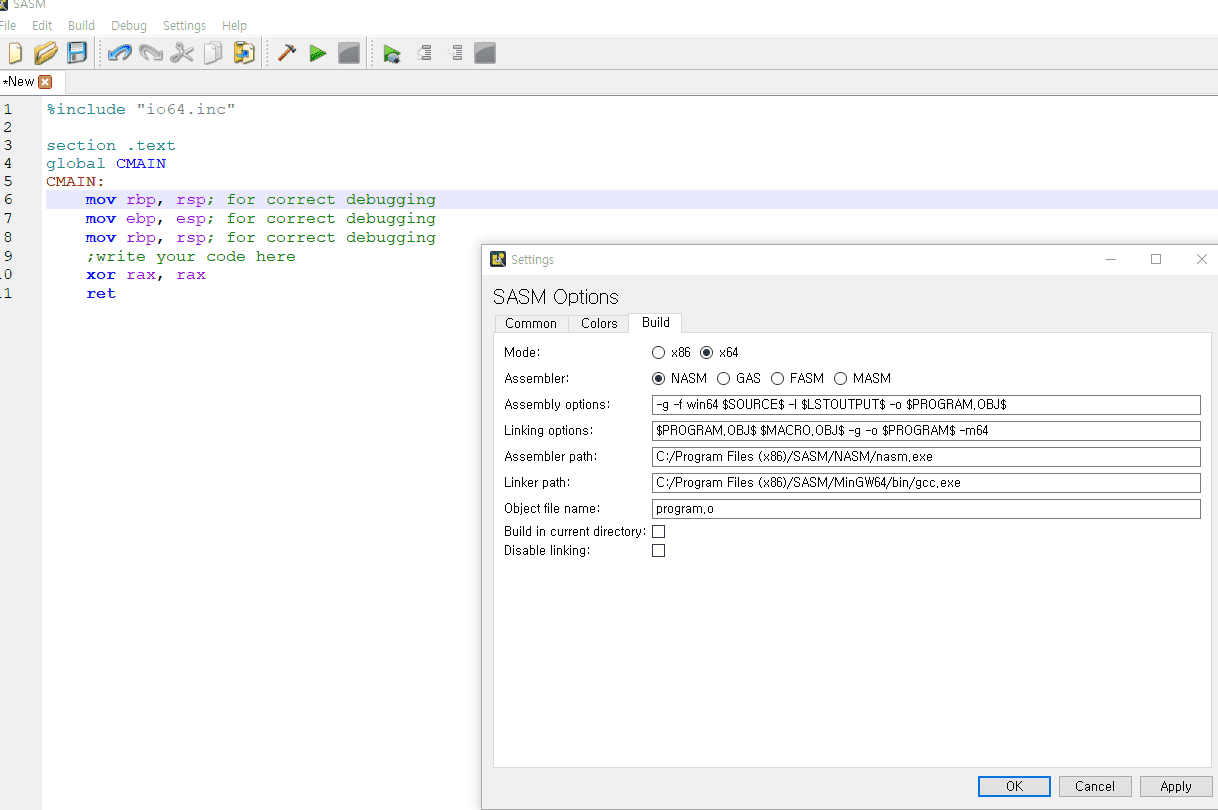The width and height of the screenshot is (1218, 810).
Task: Click the highlighted 'mov rbp, rsp' line 6
Action: pos(261,199)
